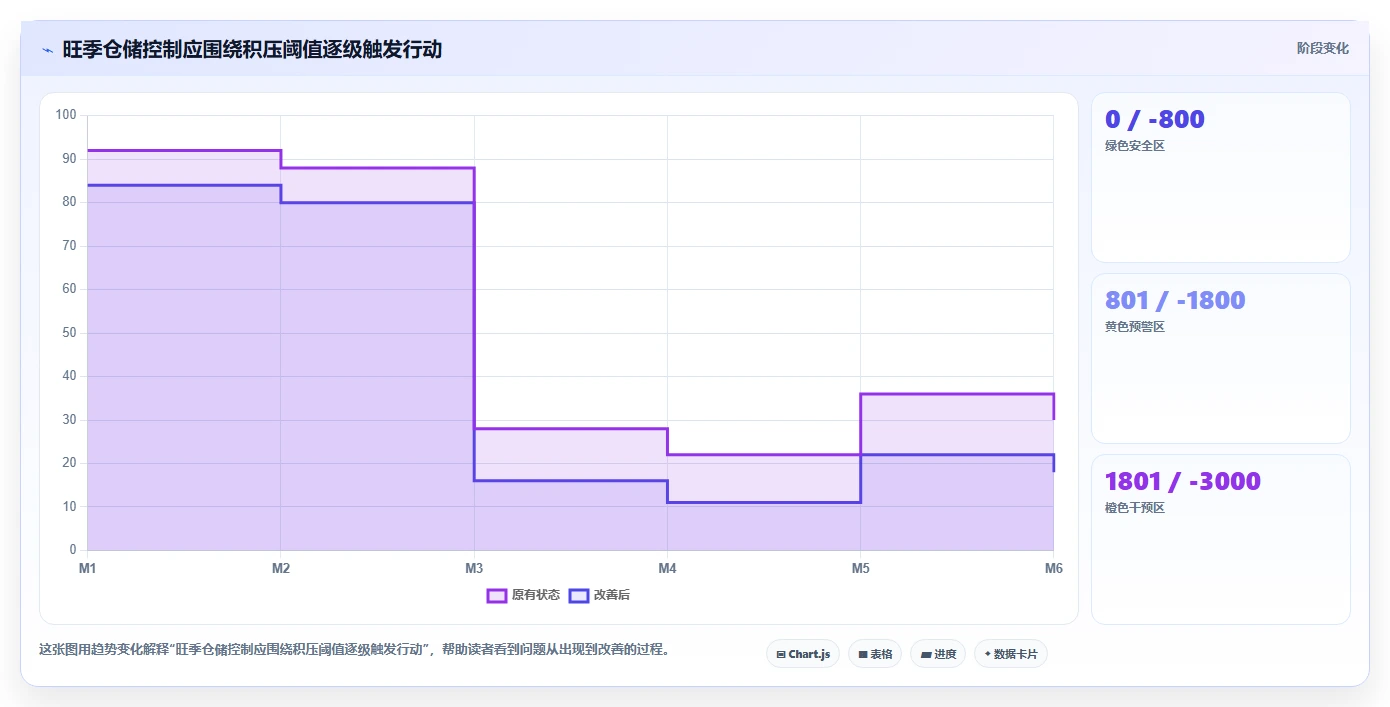
Task: Click the 改善后 indigo legend swatch
Action: click(x=579, y=595)
